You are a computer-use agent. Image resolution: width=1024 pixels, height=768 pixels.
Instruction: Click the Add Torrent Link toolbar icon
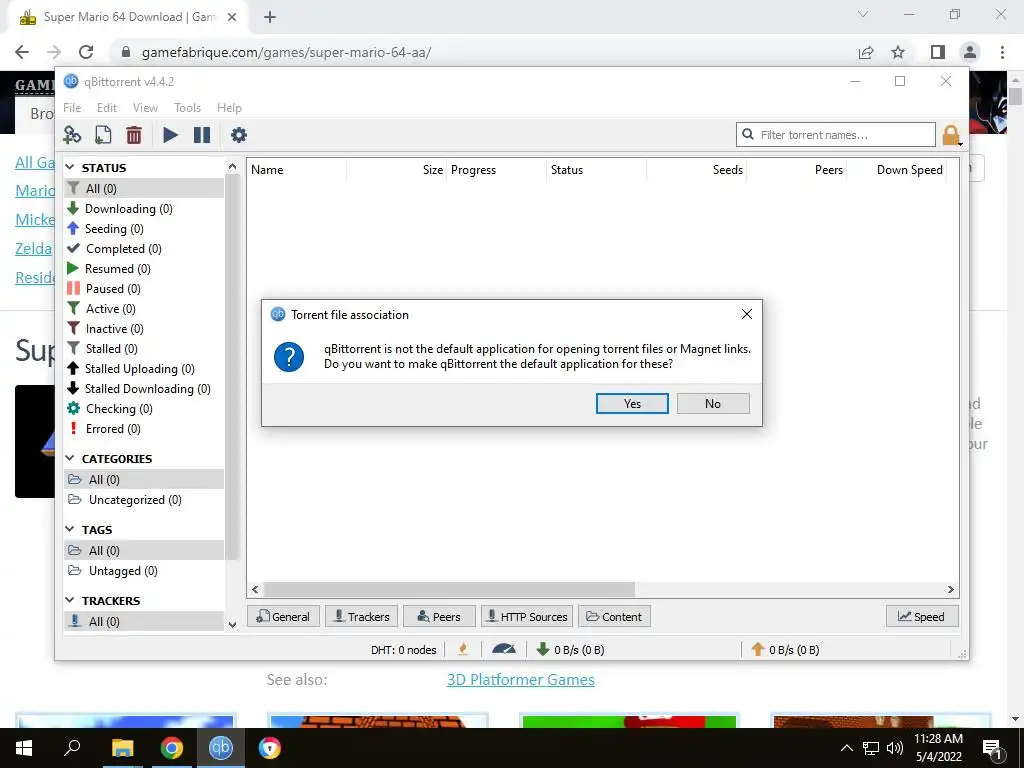click(72, 135)
